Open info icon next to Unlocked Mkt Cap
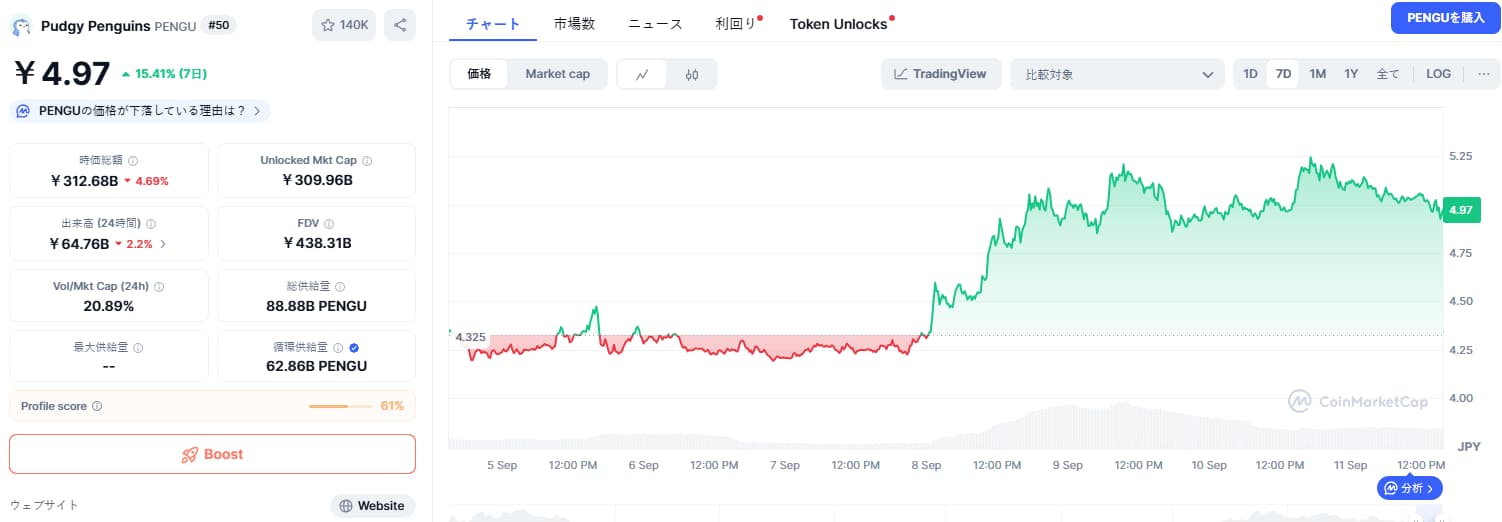Image resolution: width=1502 pixels, height=522 pixels. pyautogui.click(x=367, y=160)
